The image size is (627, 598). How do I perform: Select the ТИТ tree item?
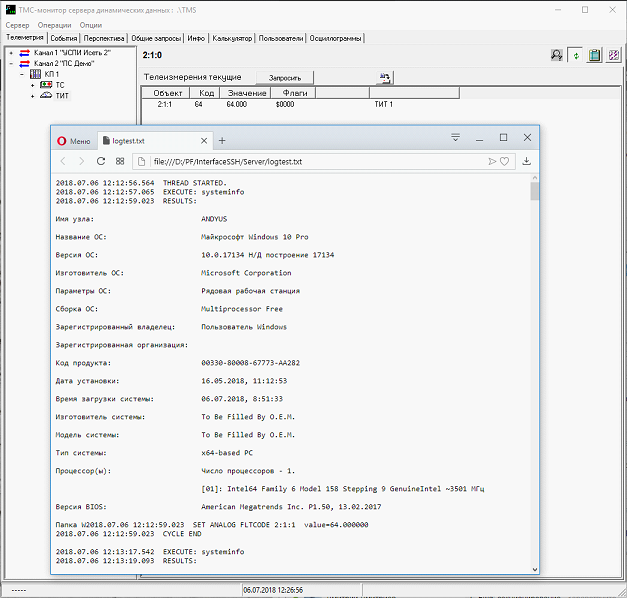point(62,97)
